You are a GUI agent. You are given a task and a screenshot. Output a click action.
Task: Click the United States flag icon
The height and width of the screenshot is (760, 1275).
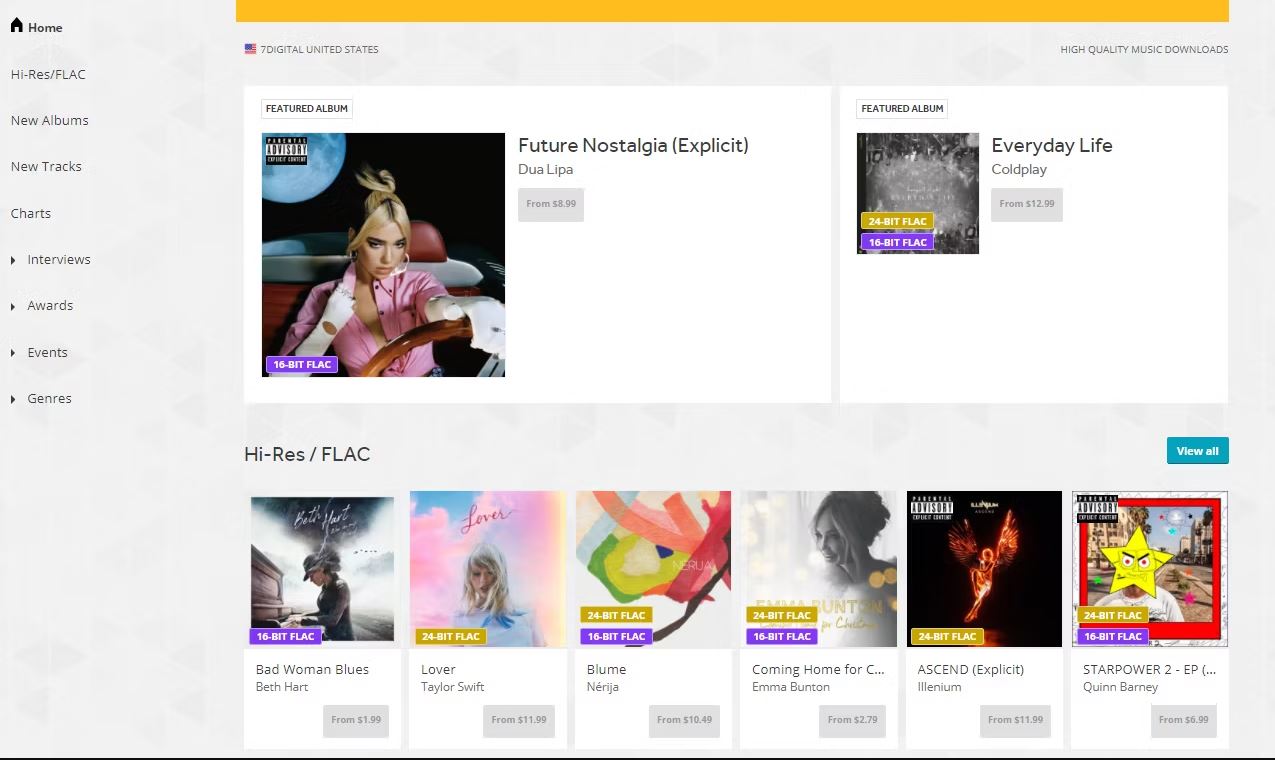point(250,49)
